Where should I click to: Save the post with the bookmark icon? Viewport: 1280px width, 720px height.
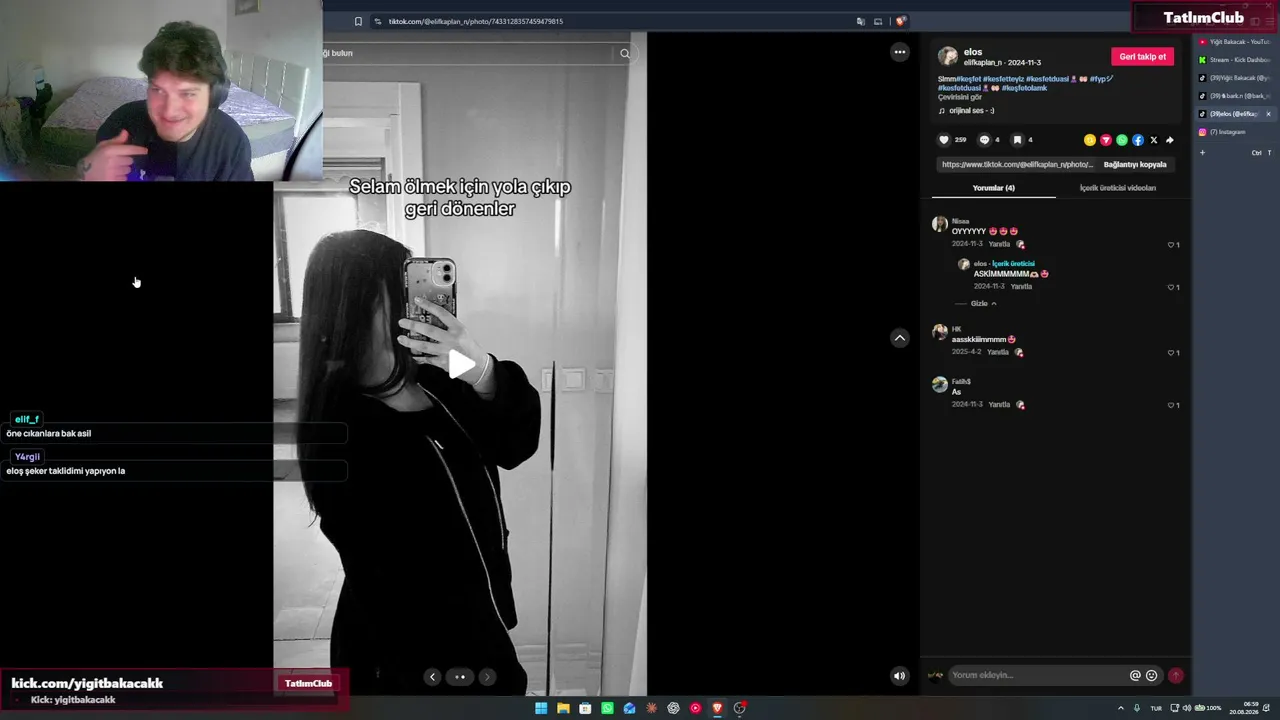(1017, 140)
